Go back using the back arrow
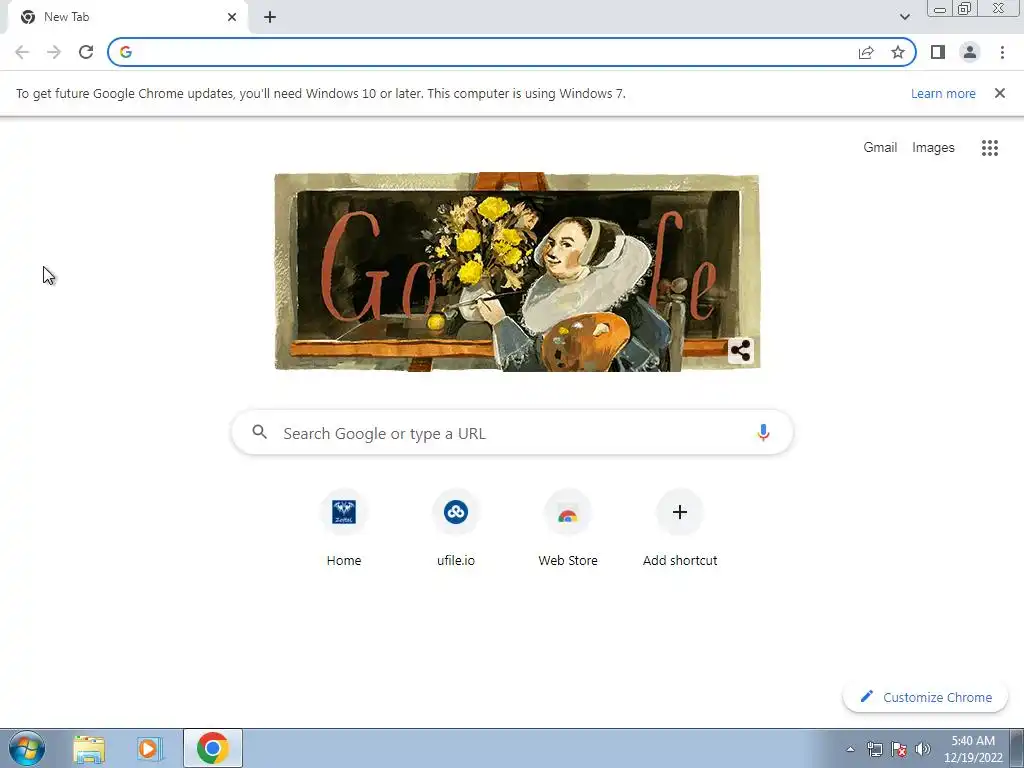 [x=22, y=52]
